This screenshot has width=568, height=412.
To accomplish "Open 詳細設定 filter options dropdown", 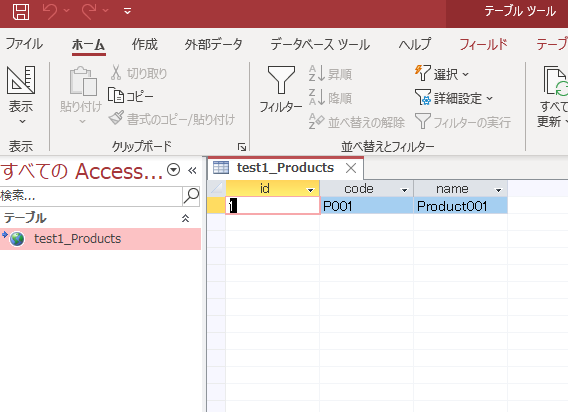I will [454, 98].
